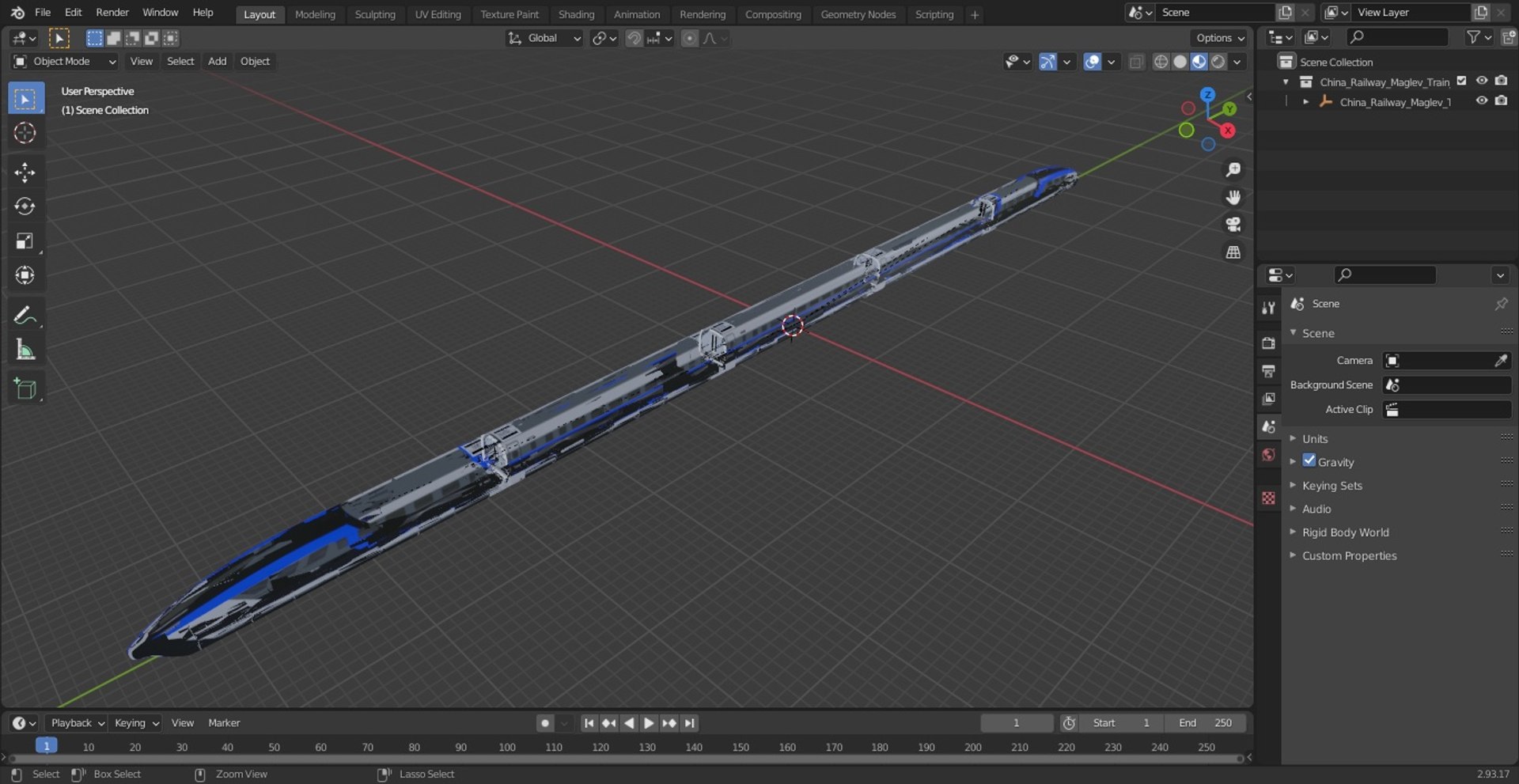Select the Rotate tool
1519x784 pixels.
25,206
